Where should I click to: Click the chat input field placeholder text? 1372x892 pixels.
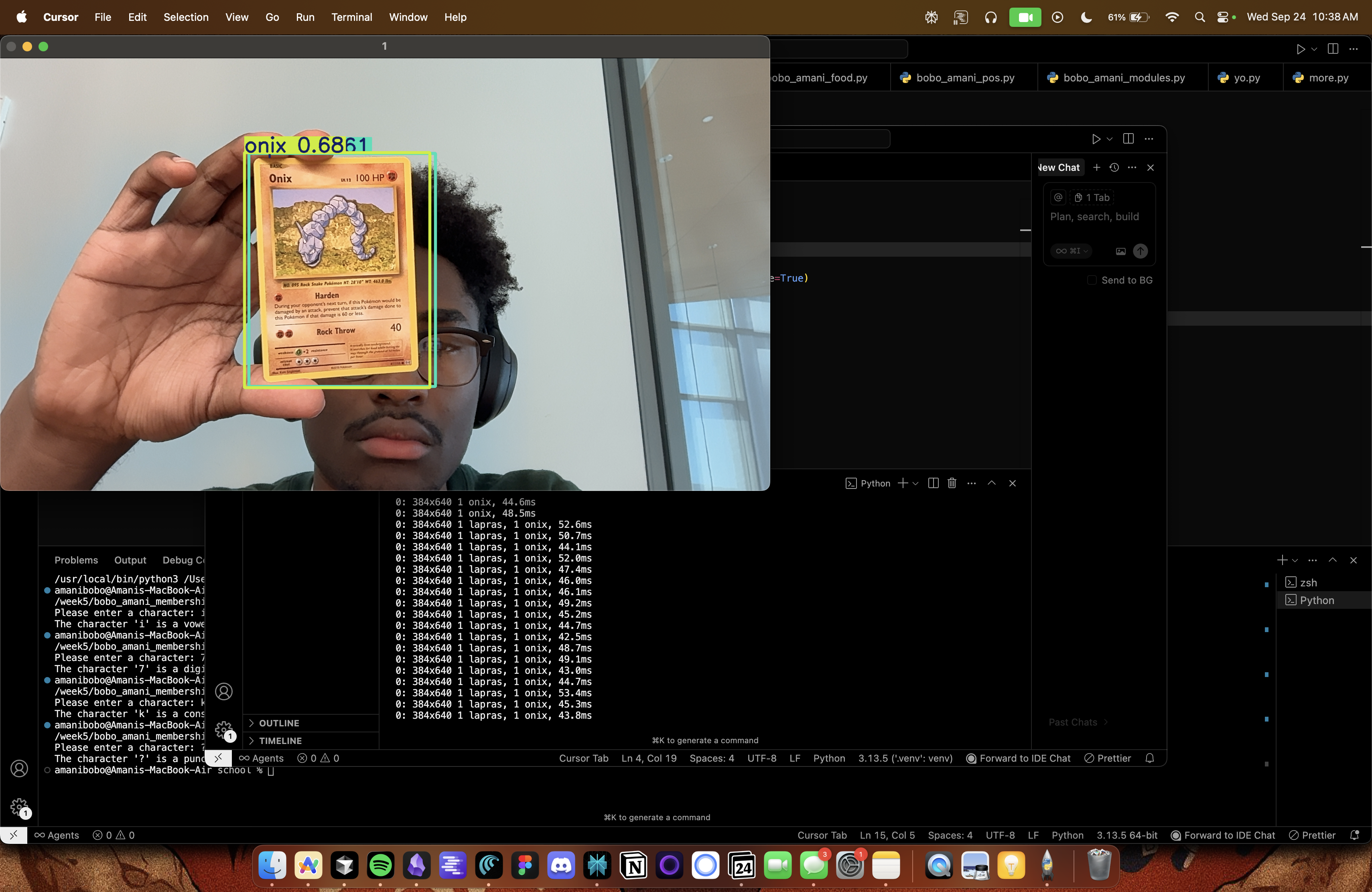click(x=1094, y=217)
